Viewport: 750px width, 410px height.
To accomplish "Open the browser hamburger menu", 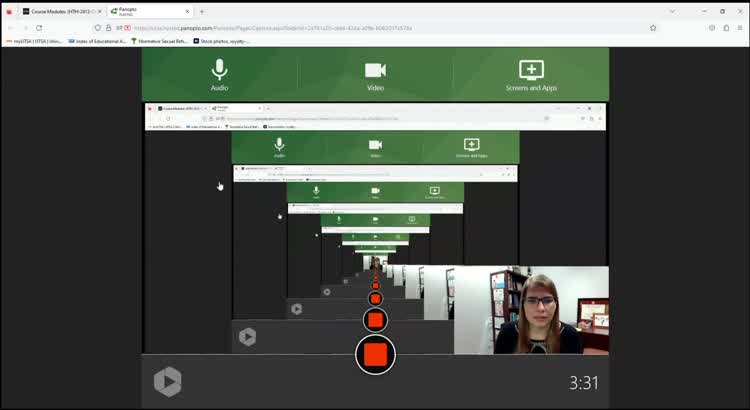I will 739,28.
